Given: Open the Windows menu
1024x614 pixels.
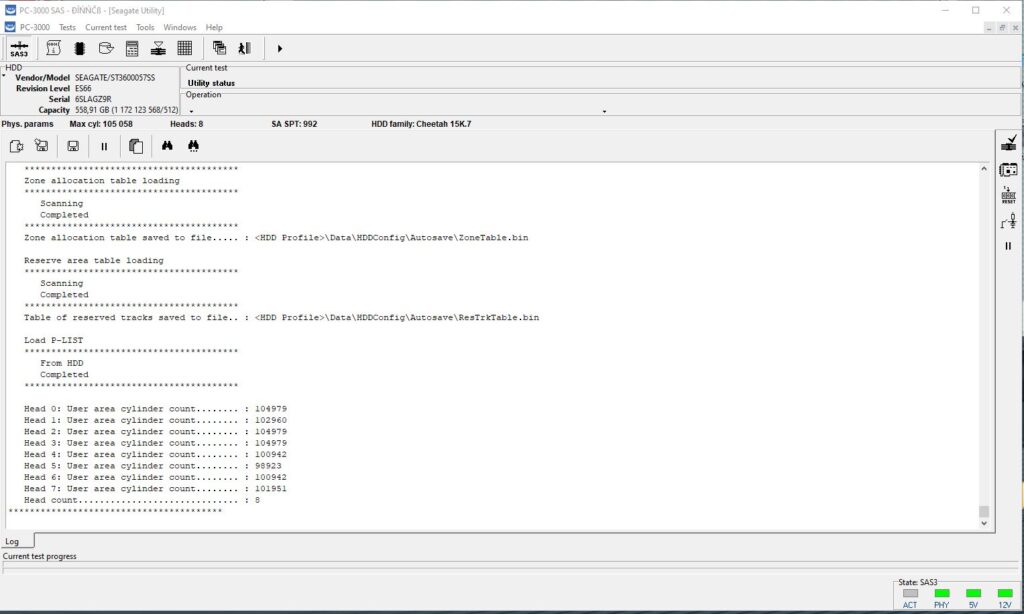Looking at the screenshot, I should (180, 27).
